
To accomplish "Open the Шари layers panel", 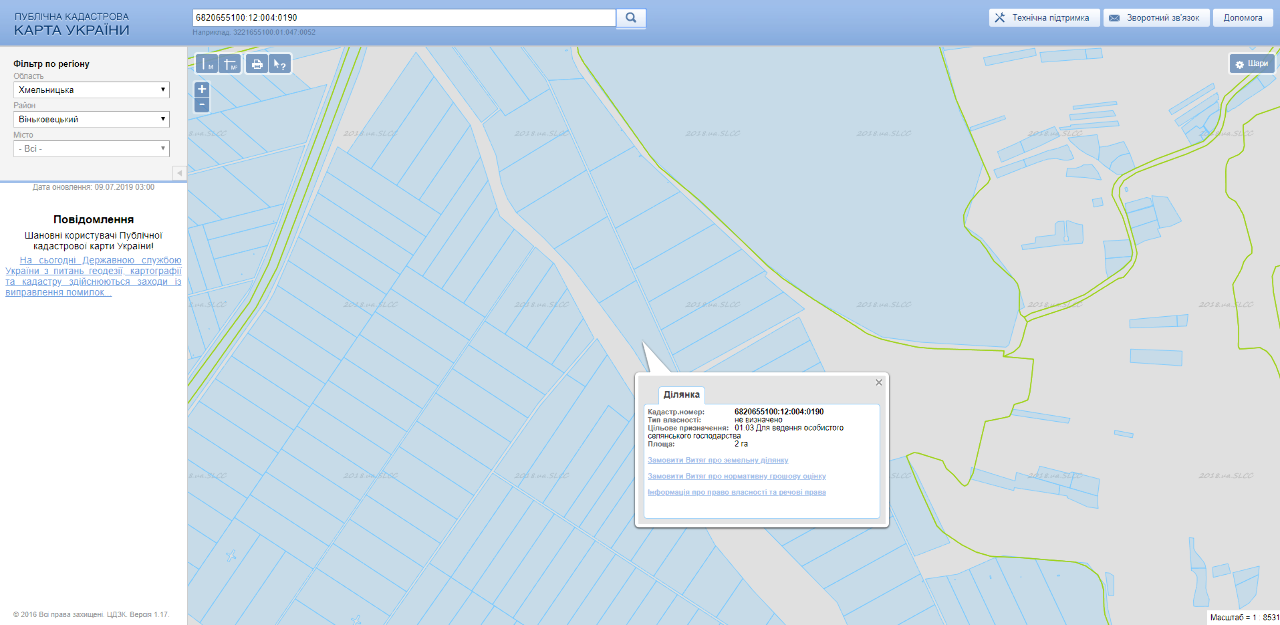I will (x=1252, y=64).
